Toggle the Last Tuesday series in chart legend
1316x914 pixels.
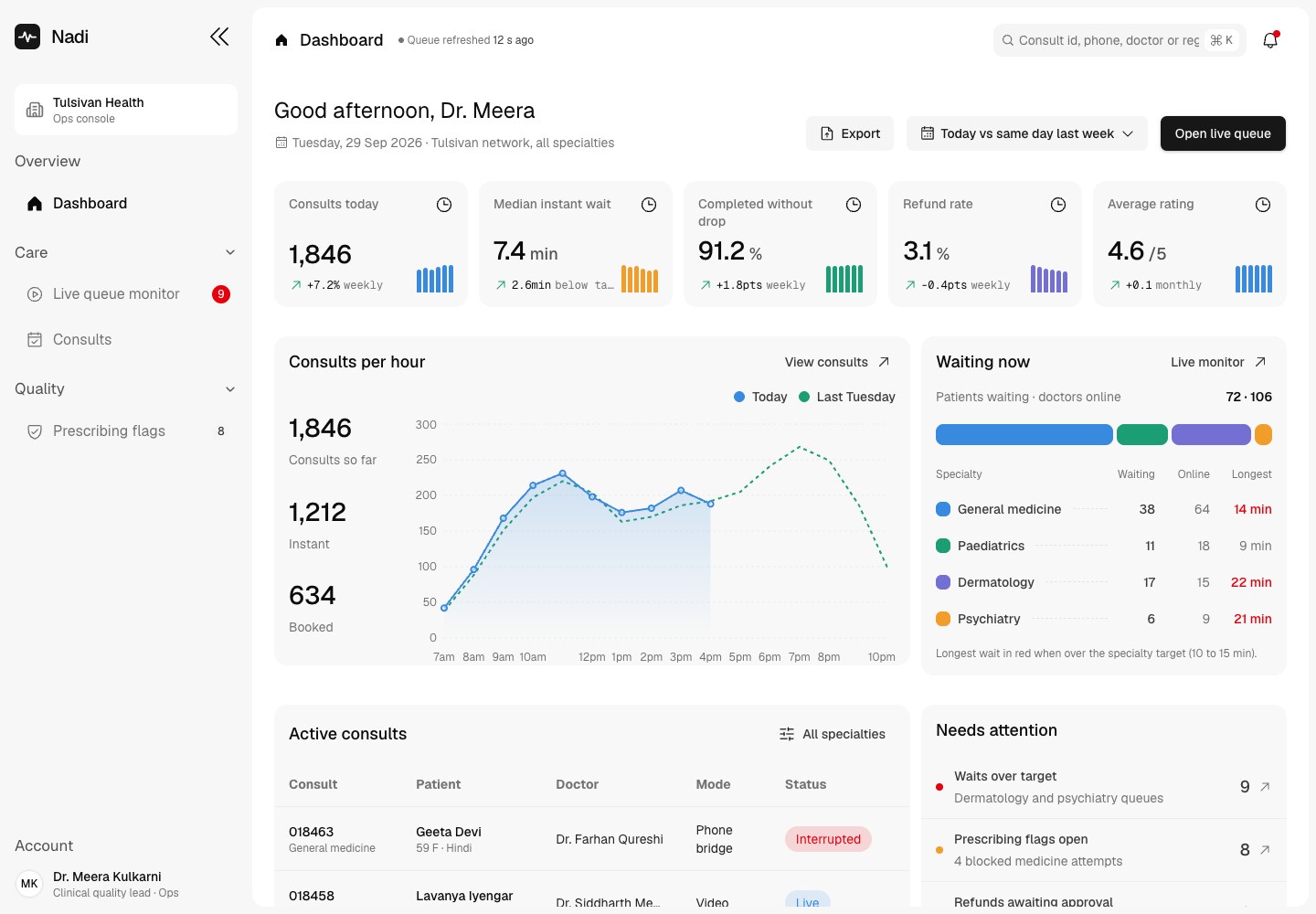click(x=847, y=397)
